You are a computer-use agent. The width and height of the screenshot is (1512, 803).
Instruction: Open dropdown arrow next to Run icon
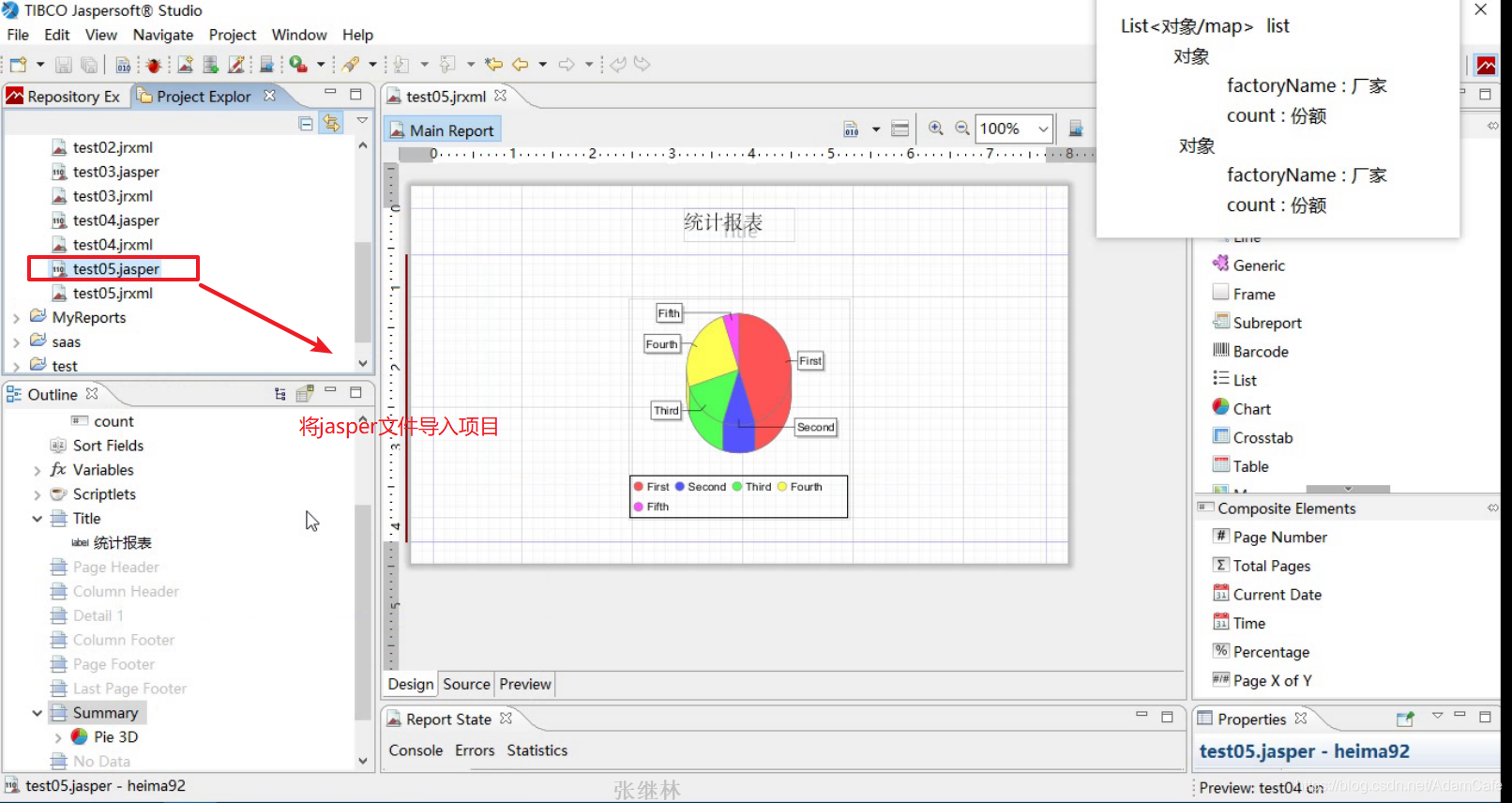[x=321, y=65]
